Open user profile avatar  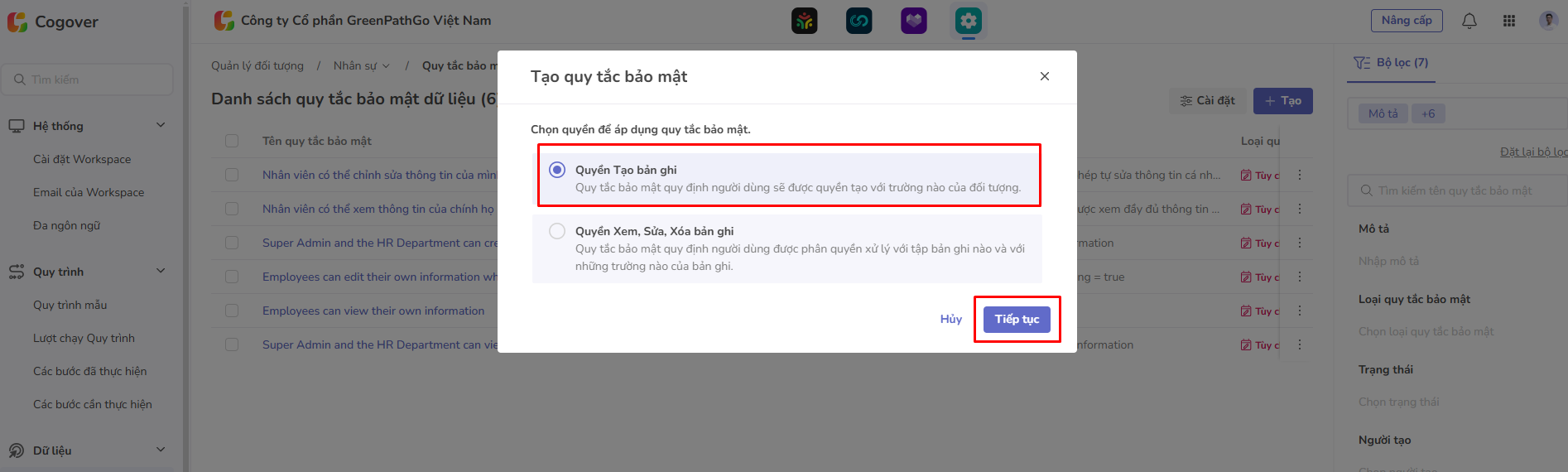[1549, 21]
